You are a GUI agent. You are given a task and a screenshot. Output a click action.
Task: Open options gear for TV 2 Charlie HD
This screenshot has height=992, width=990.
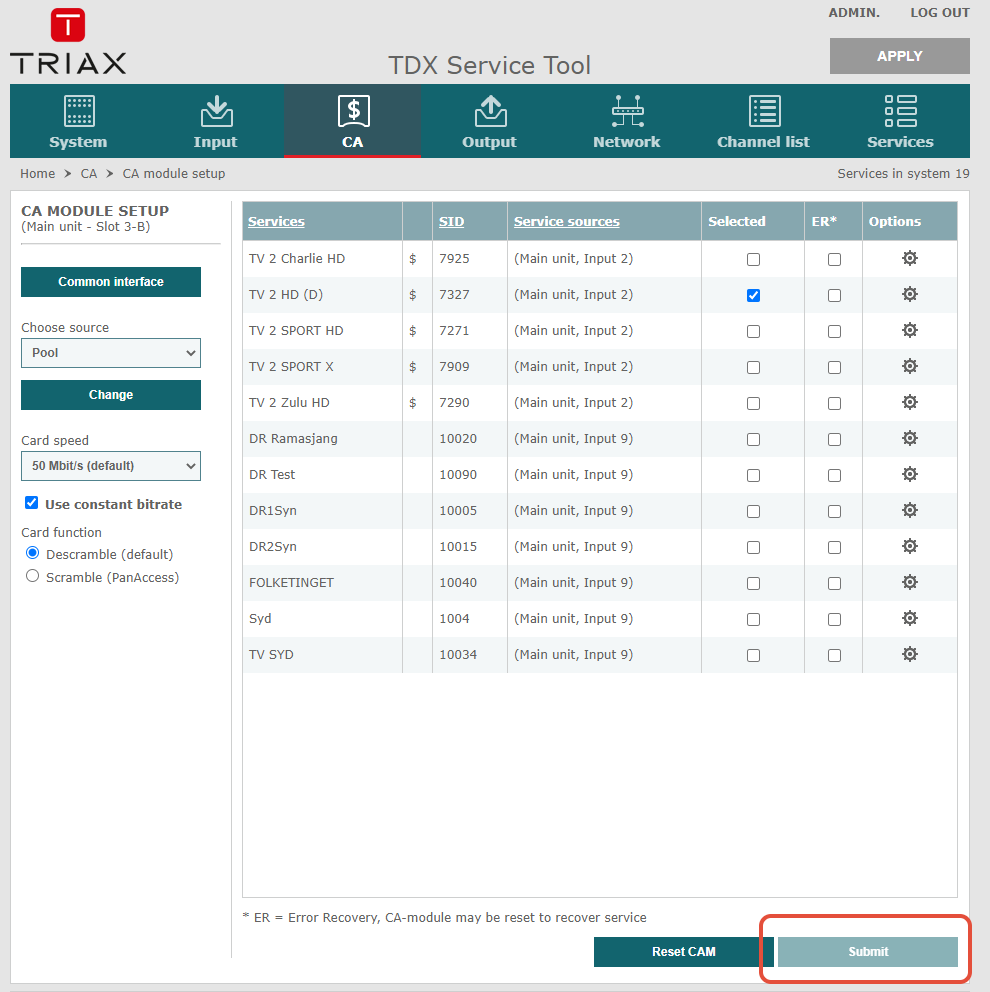pyautogui.click(x=910, y=258)
